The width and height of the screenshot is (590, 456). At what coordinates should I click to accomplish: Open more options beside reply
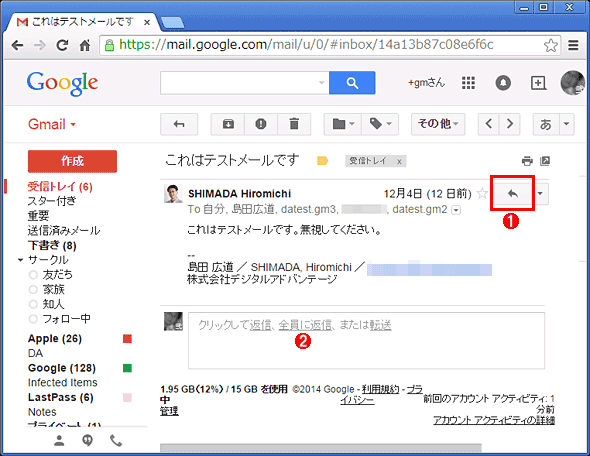coord(540,194)
